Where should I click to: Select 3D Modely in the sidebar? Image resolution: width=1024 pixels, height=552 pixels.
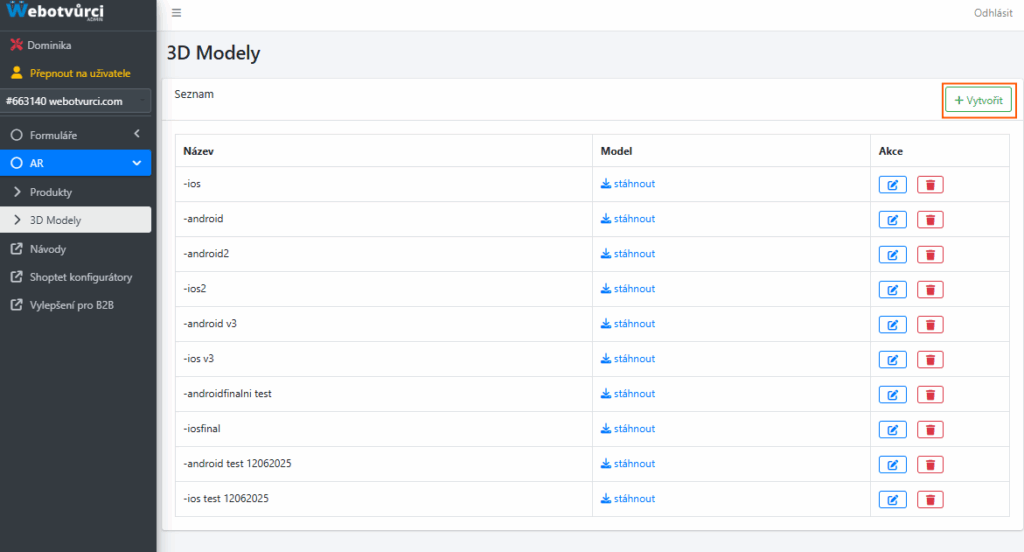pos(76,220)
